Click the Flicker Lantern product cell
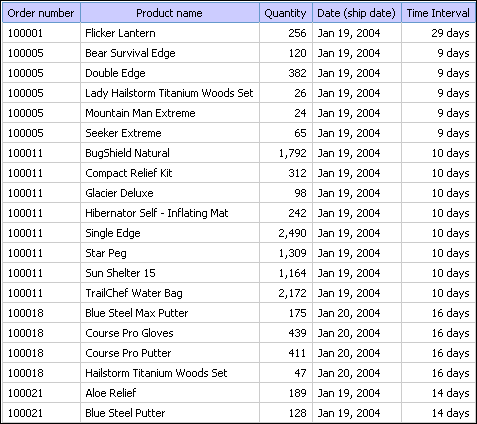The height and width of the screenshot is (424, 477). (170, 33)
